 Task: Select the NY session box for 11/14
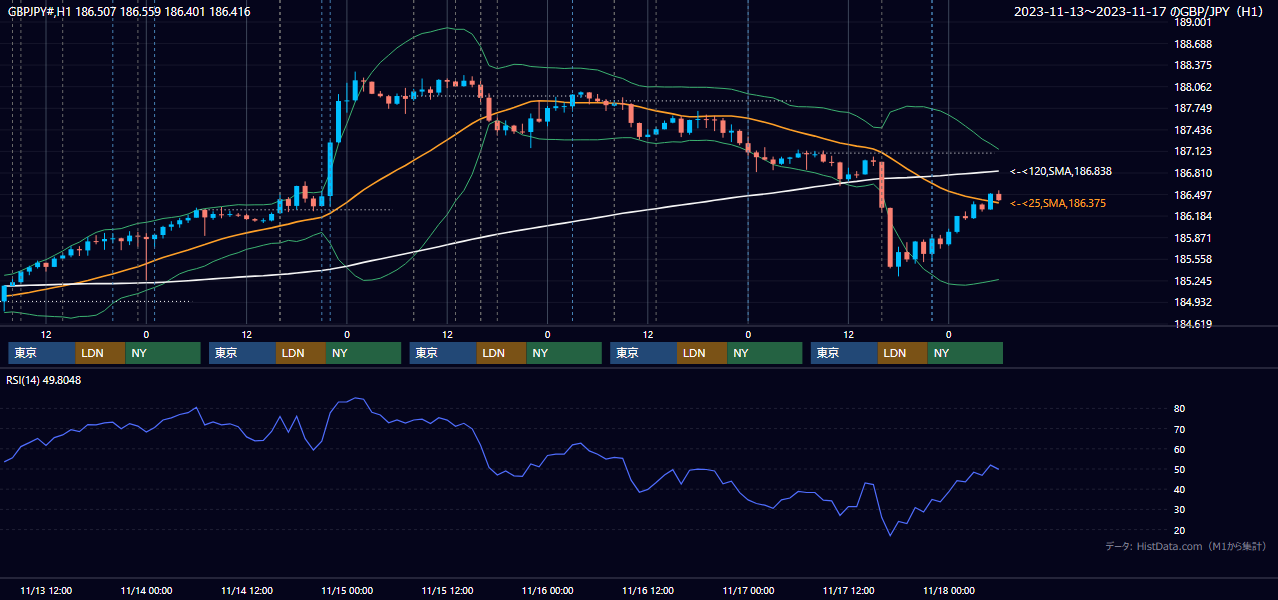tap(364, 353)
